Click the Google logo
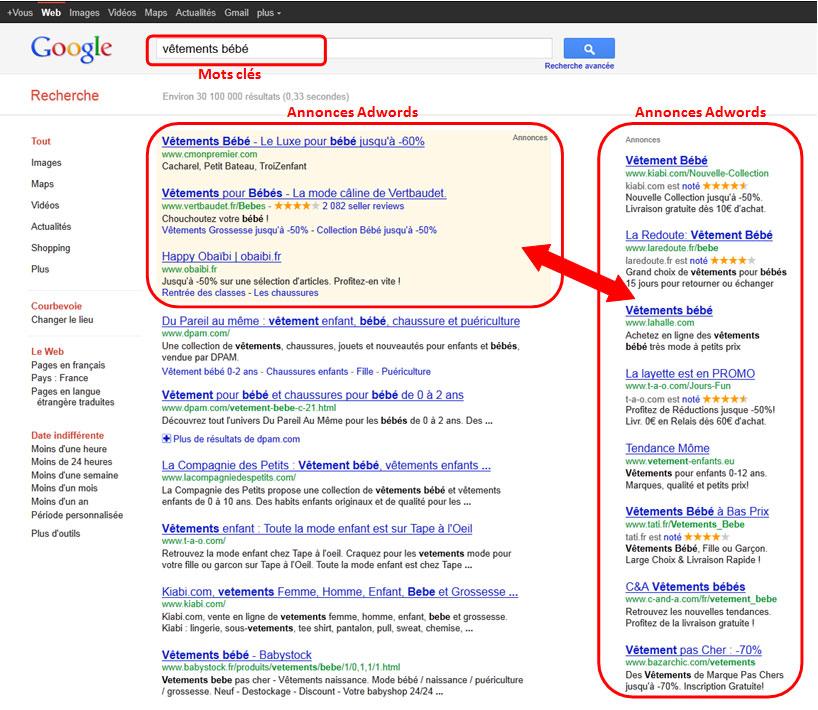This screenshot has height=710, width=818. (71, 47)
